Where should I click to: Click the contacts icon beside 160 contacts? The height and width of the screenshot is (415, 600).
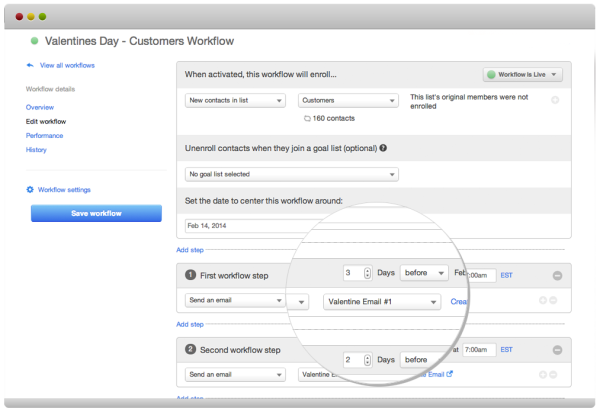tap(306, 119)
